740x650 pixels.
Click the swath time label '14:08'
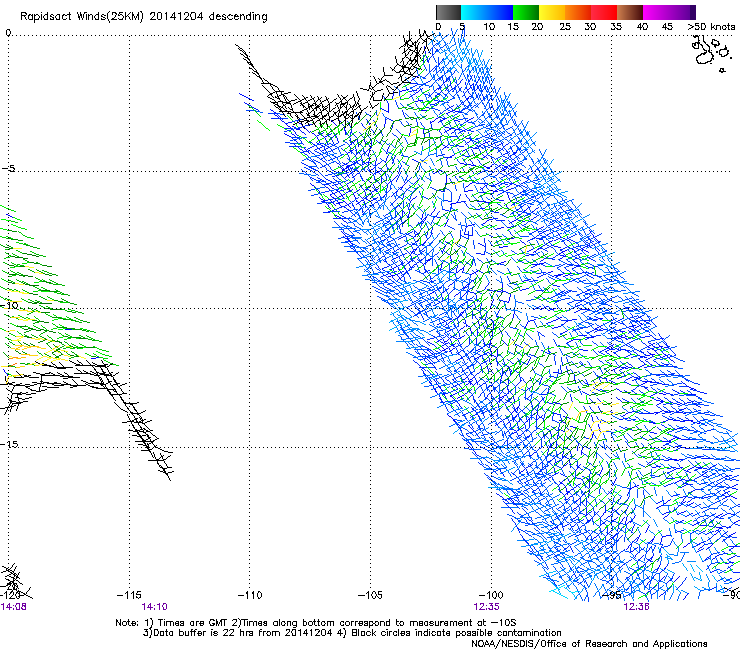click(x=13, y=607)
